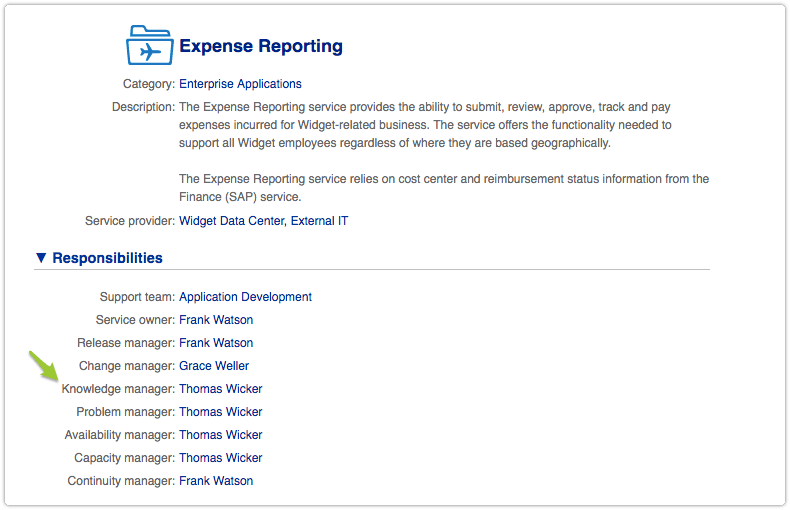
Task: Click the Expense Reporting folder airplane icon
Action: pos(150,45)
